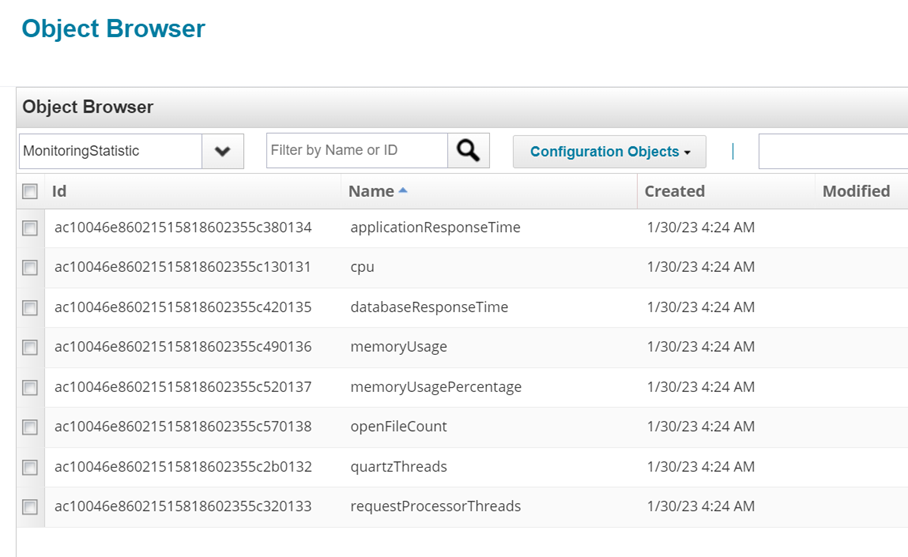Sort by the Id column header
This screenshot has height=557, width=908.
(60, 191)
